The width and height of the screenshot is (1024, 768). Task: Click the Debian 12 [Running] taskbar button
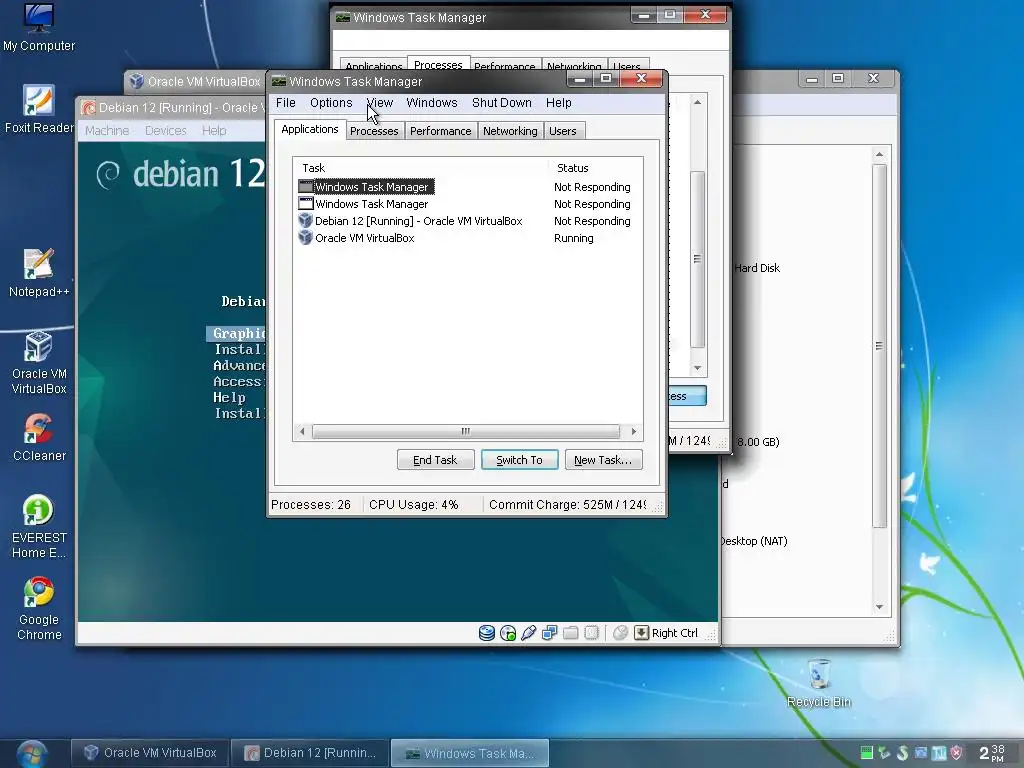click(310, 753)
